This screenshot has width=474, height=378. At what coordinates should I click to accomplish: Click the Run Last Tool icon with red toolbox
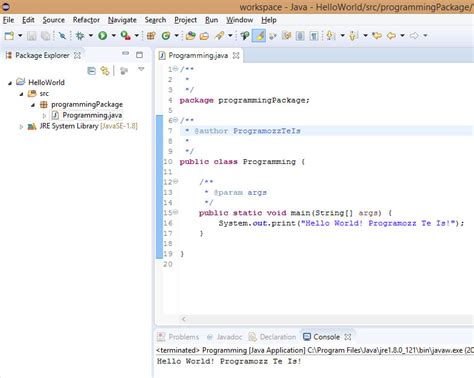[x=126, y=36]
